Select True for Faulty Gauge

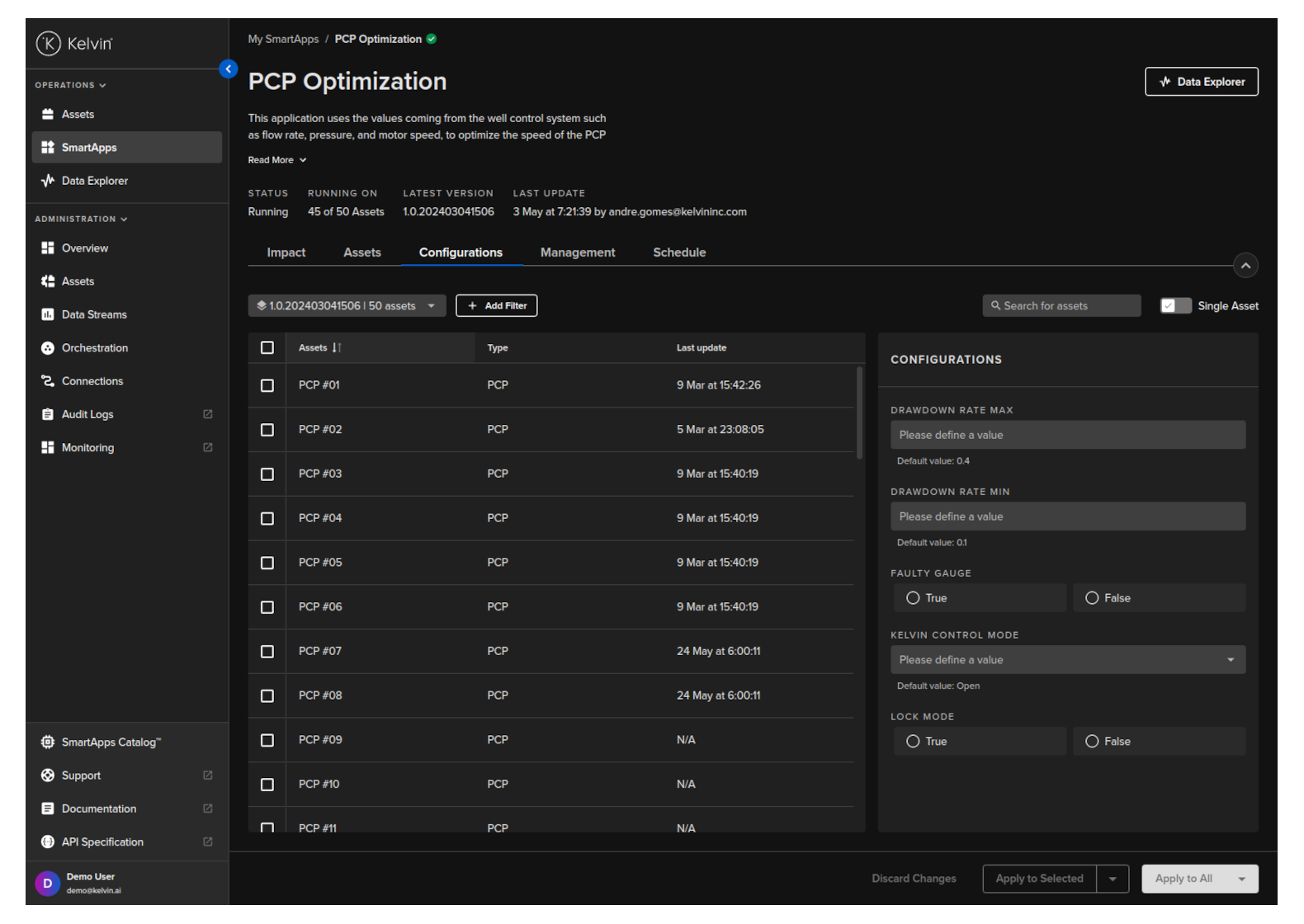point(913,598)
